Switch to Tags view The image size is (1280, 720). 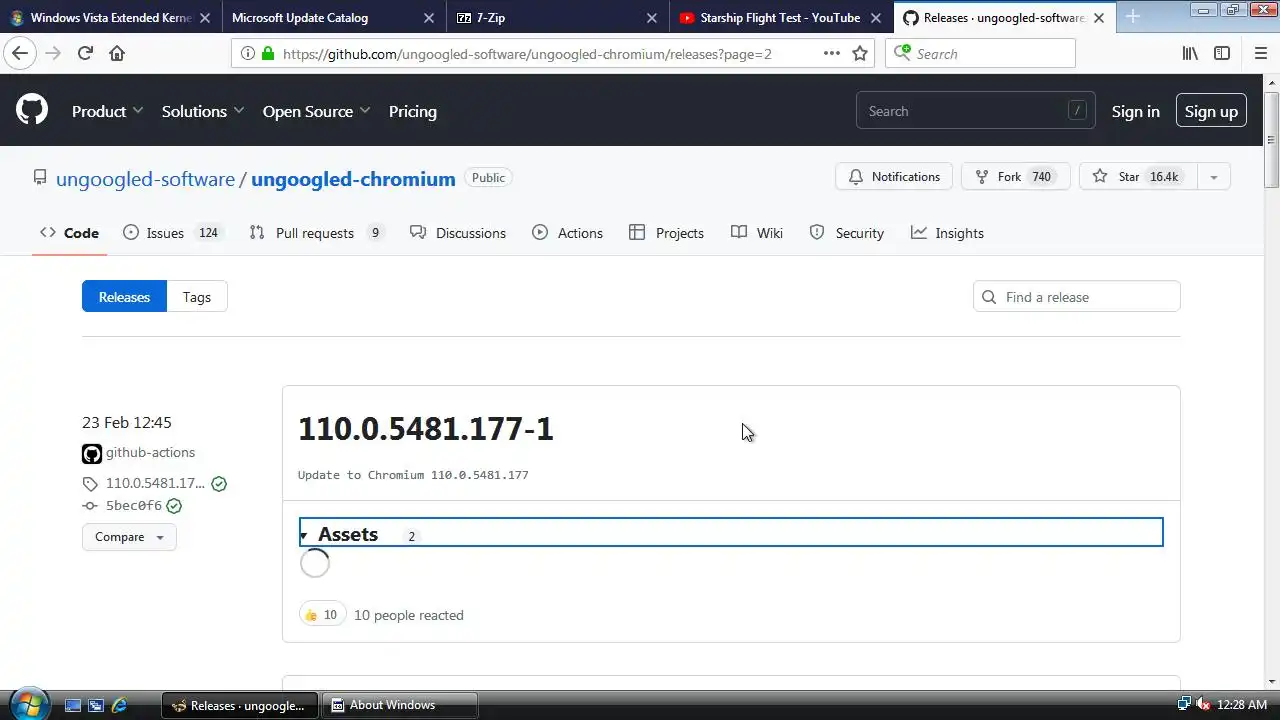[197, 297]
